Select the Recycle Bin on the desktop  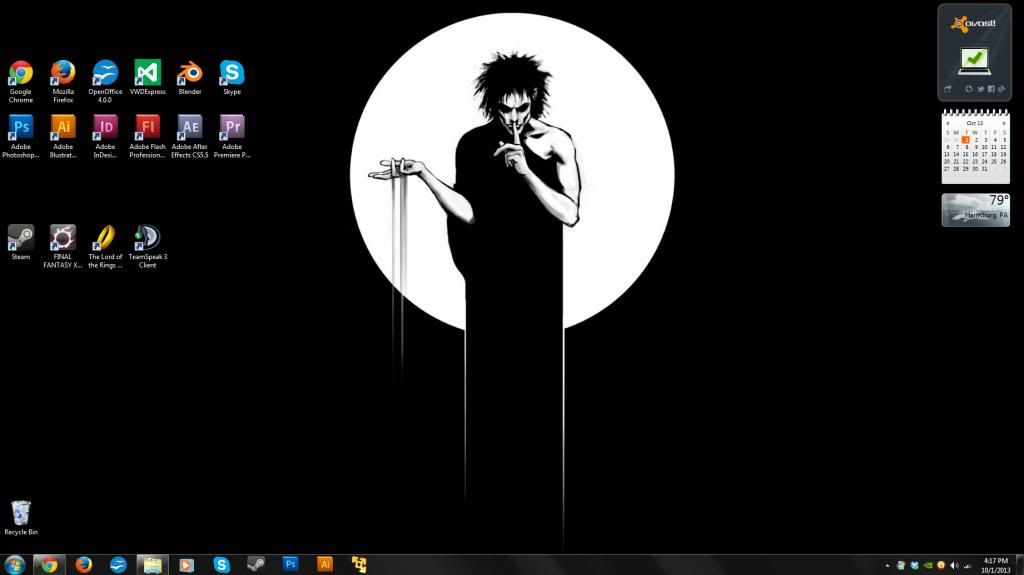(x=21, y=518)
